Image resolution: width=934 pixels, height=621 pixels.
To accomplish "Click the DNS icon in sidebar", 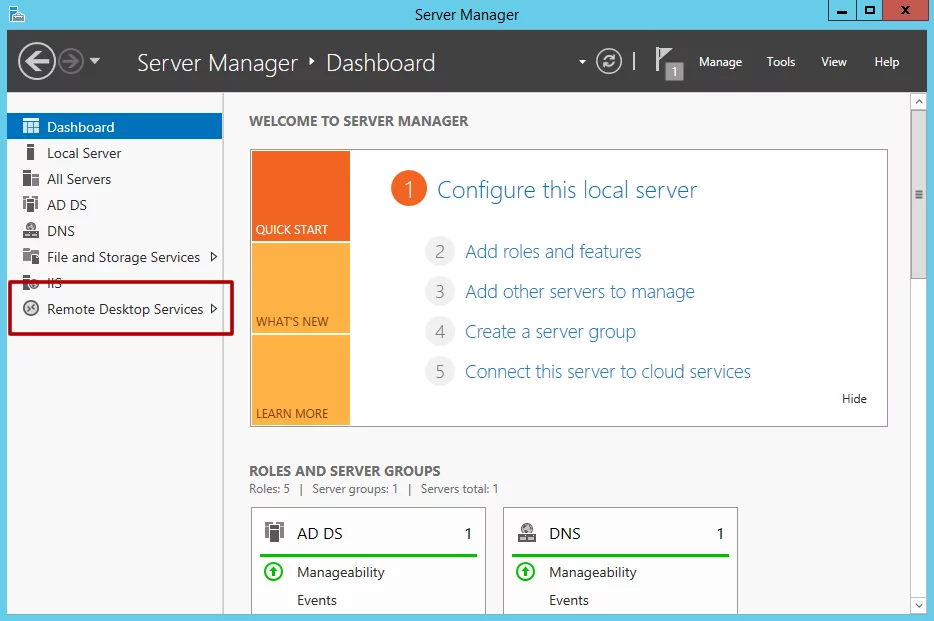I will coord(31,231).
